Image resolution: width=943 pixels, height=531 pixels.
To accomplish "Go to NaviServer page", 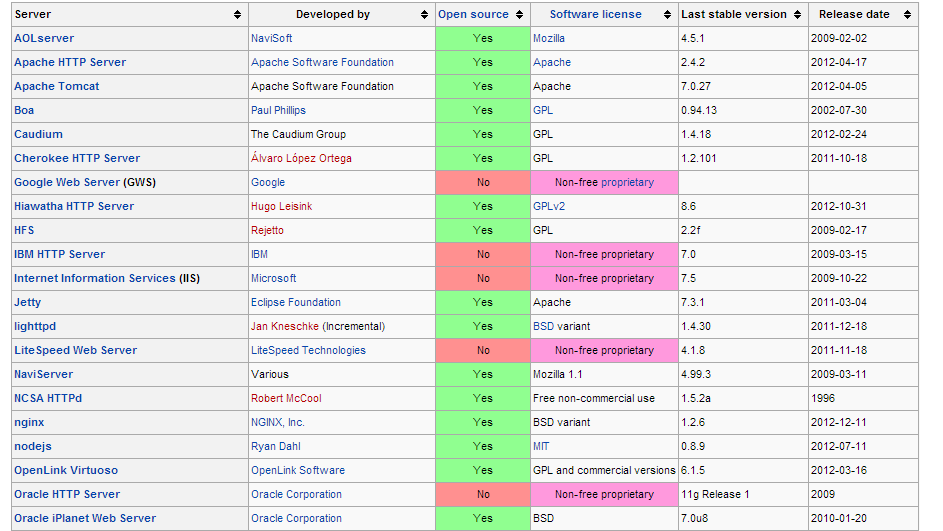I will click(43, 375).
